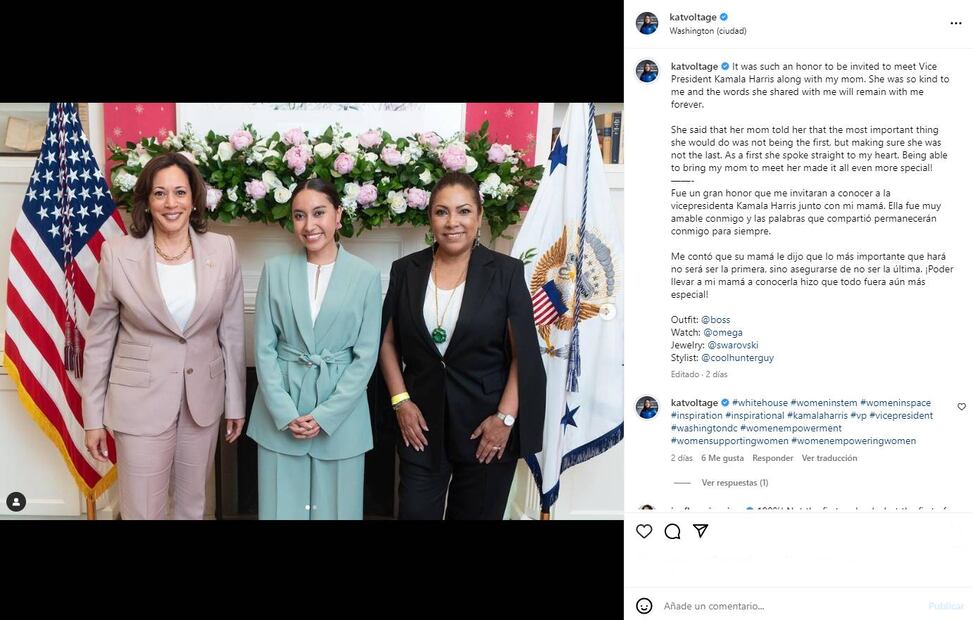Screen dimensions: 973x620
Task: Open the three-dot more options menu
Action: [956, 23]
